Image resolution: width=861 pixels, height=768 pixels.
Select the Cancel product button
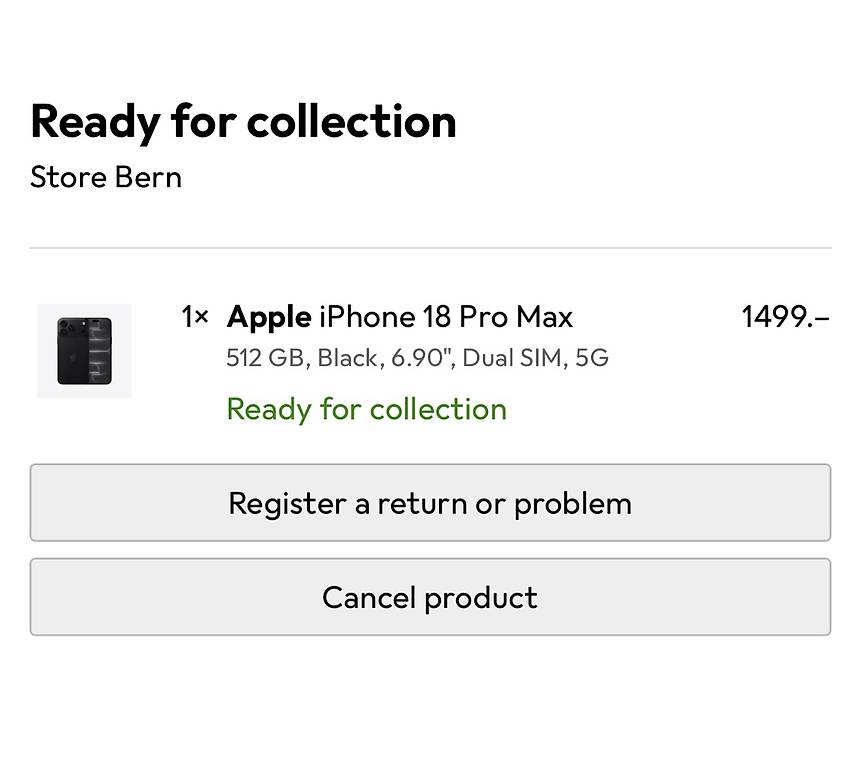tap(430, 597)
